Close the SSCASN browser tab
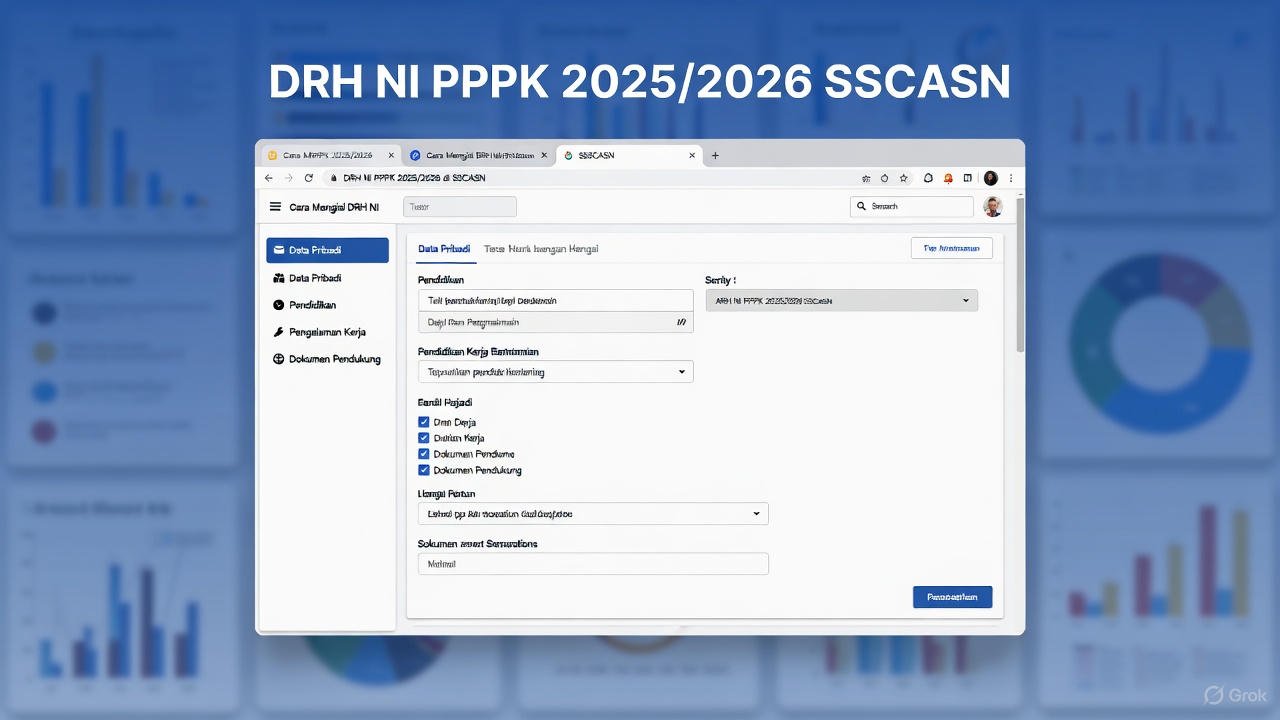 click(x=693, y=156)
